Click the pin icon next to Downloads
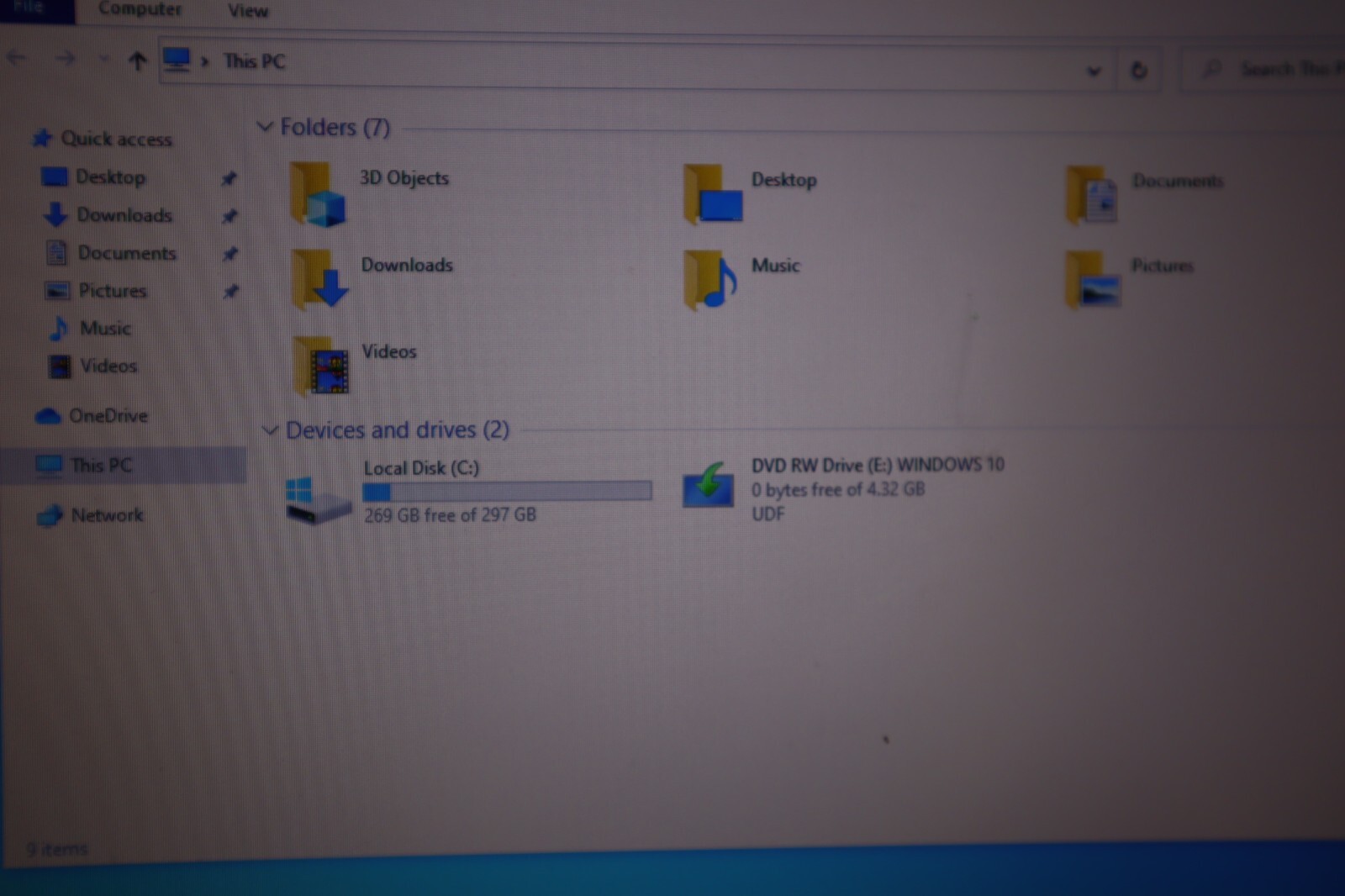Image resolution: width=1345 pixels, height=896 pixels. (229, 216)
